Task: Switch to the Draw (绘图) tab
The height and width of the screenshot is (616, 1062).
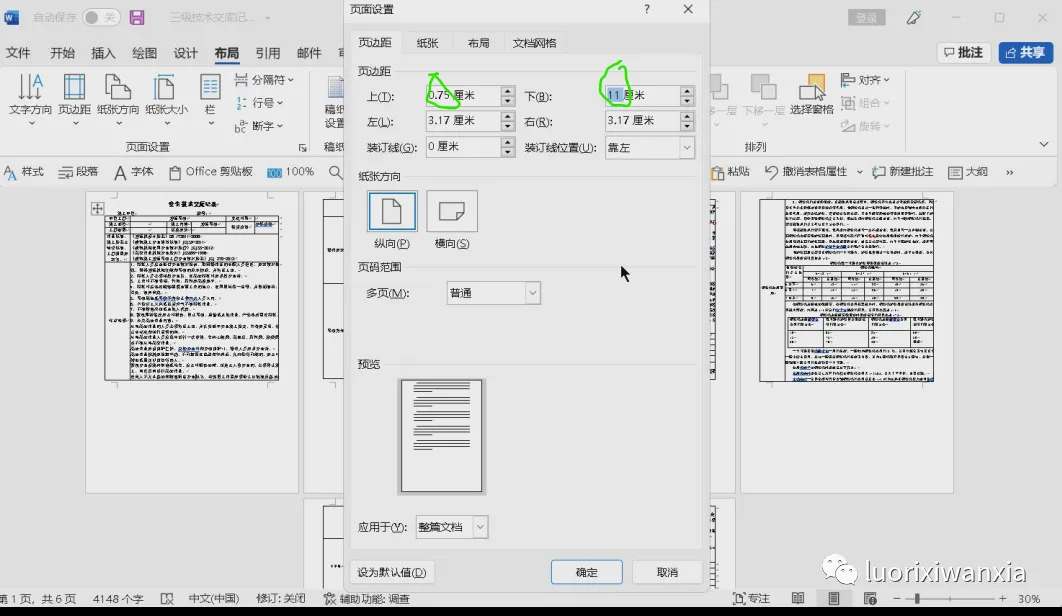Action: [144, 53]
